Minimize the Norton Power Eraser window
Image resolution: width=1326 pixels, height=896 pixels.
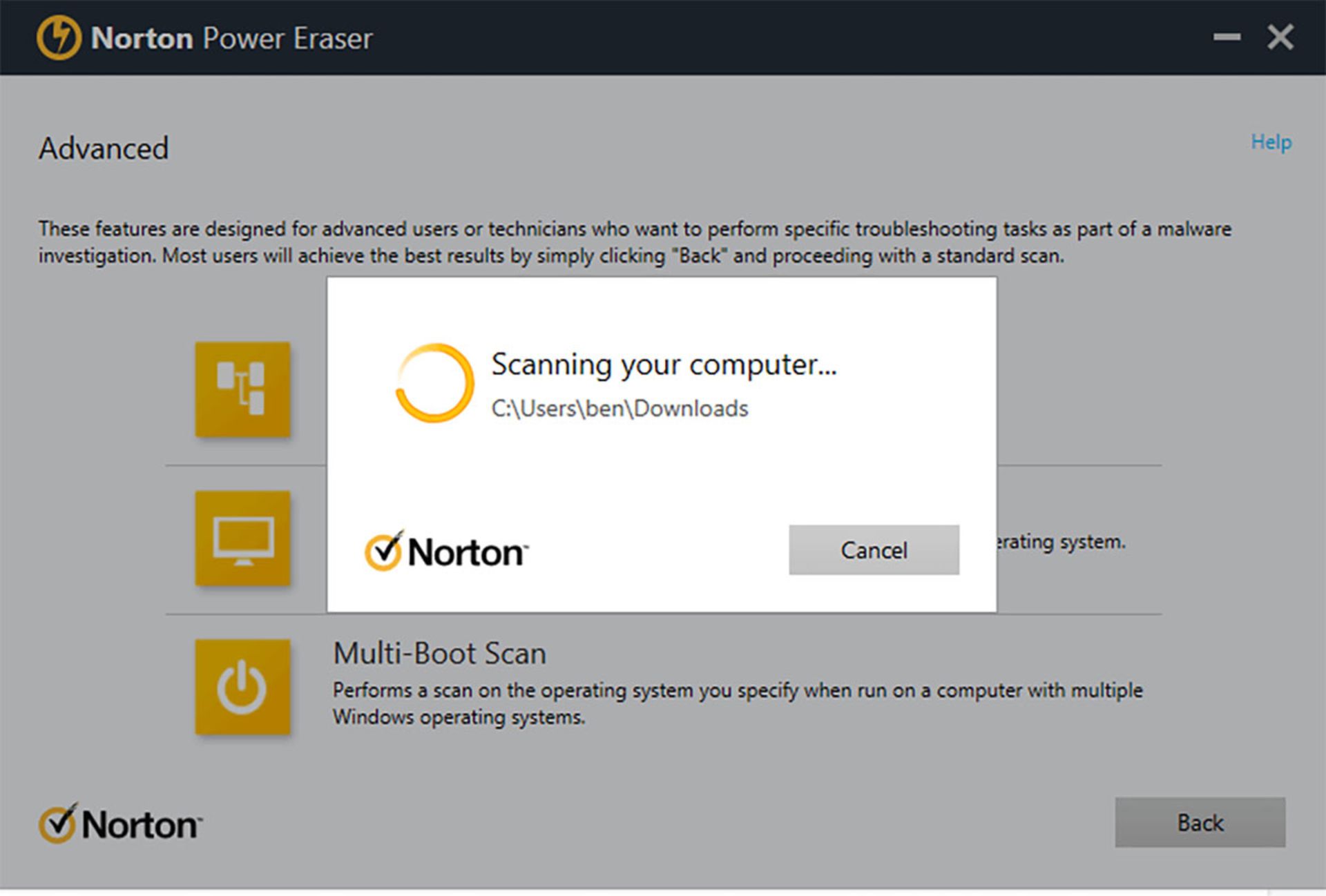click(1227, 37)
